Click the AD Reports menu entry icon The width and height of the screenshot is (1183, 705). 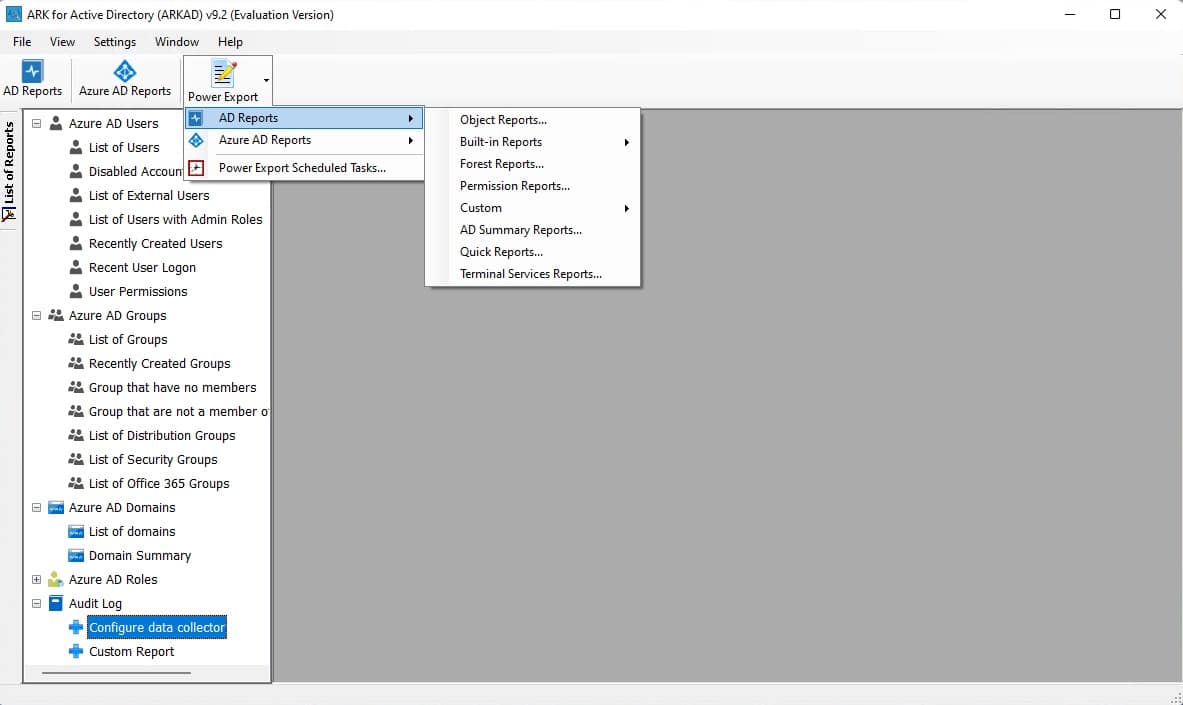[195, 118]
